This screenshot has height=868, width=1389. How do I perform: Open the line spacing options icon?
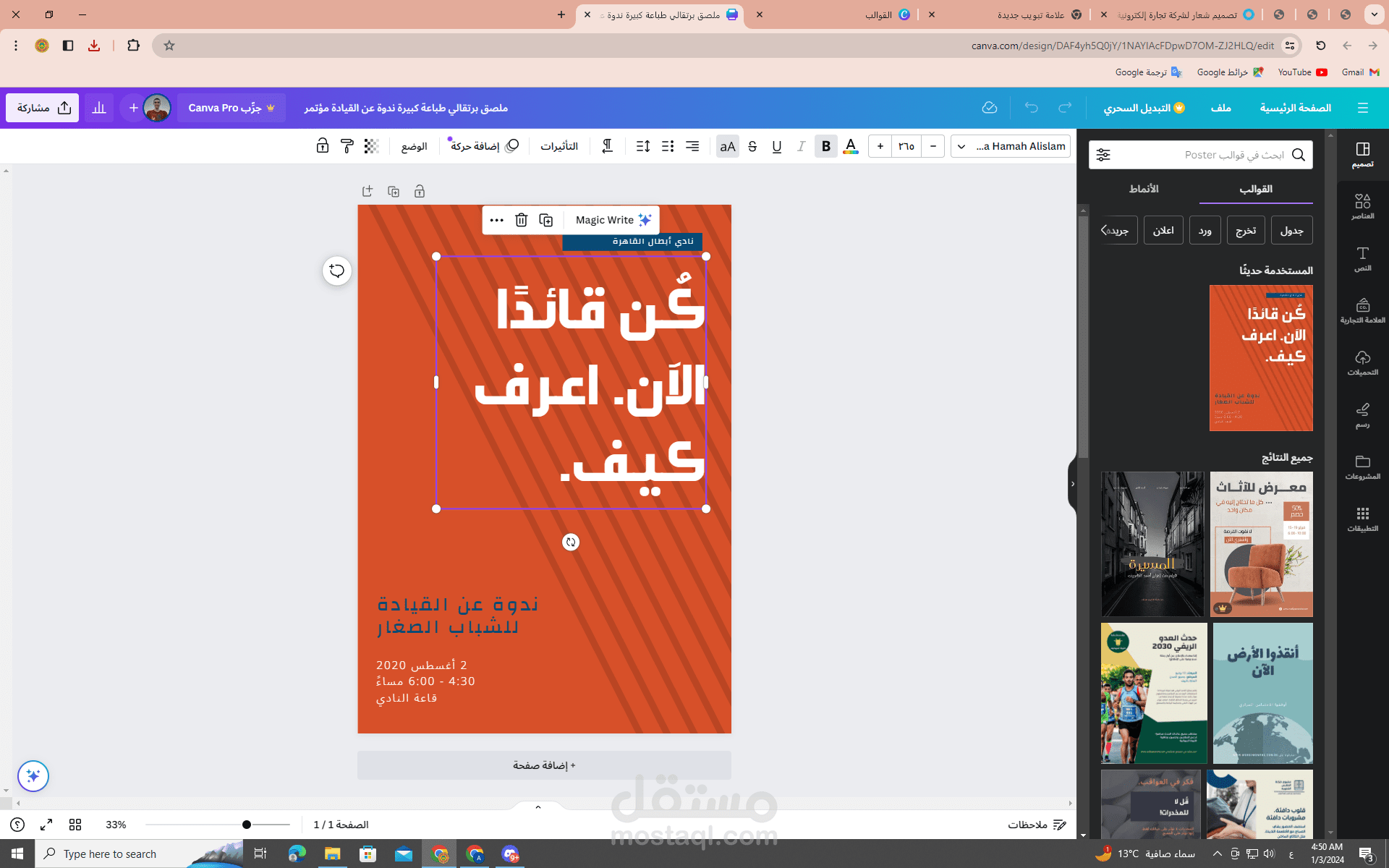(x=643, y=146)
